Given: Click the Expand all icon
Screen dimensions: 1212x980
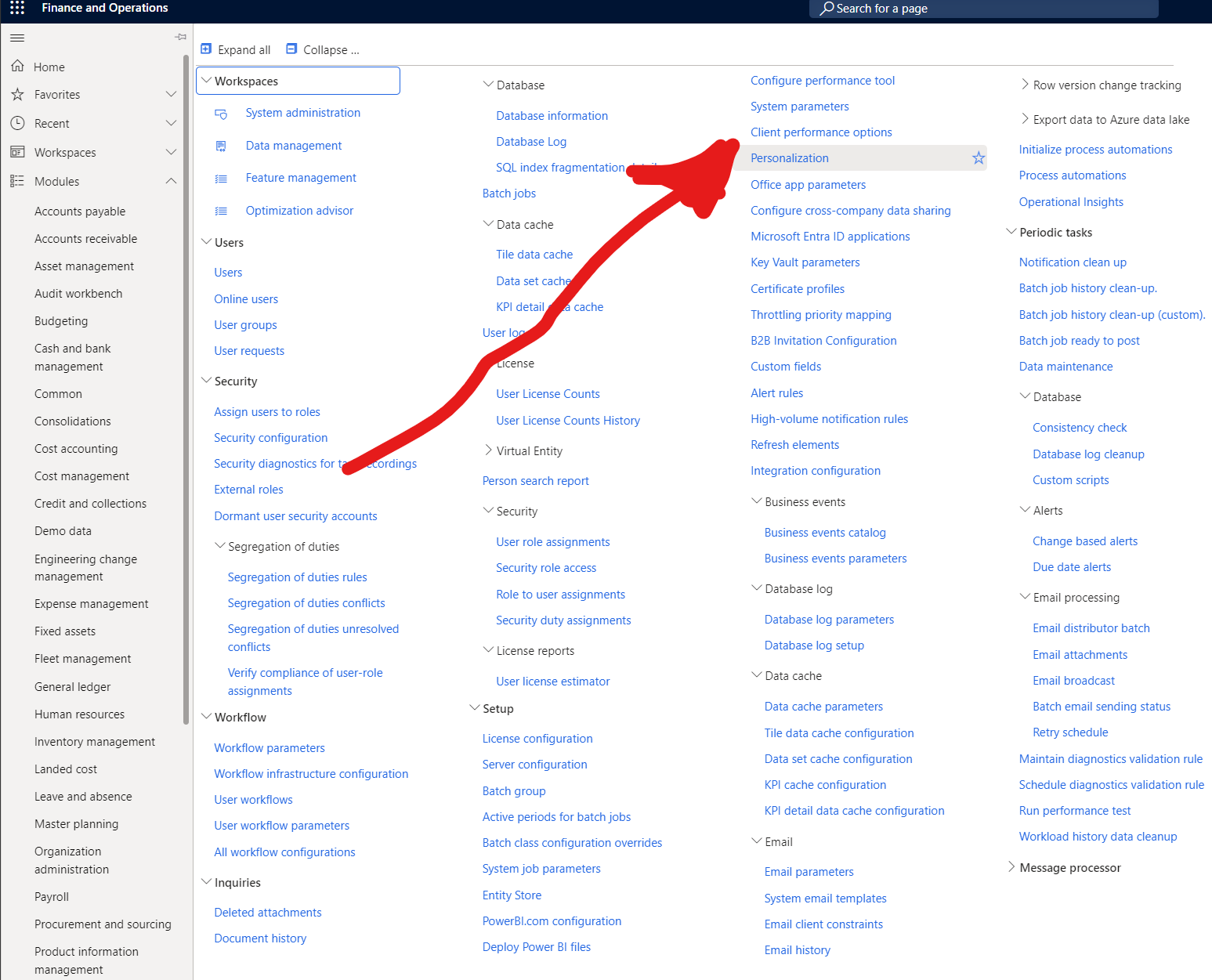Looking at the screenshot, I should point(207,49).
